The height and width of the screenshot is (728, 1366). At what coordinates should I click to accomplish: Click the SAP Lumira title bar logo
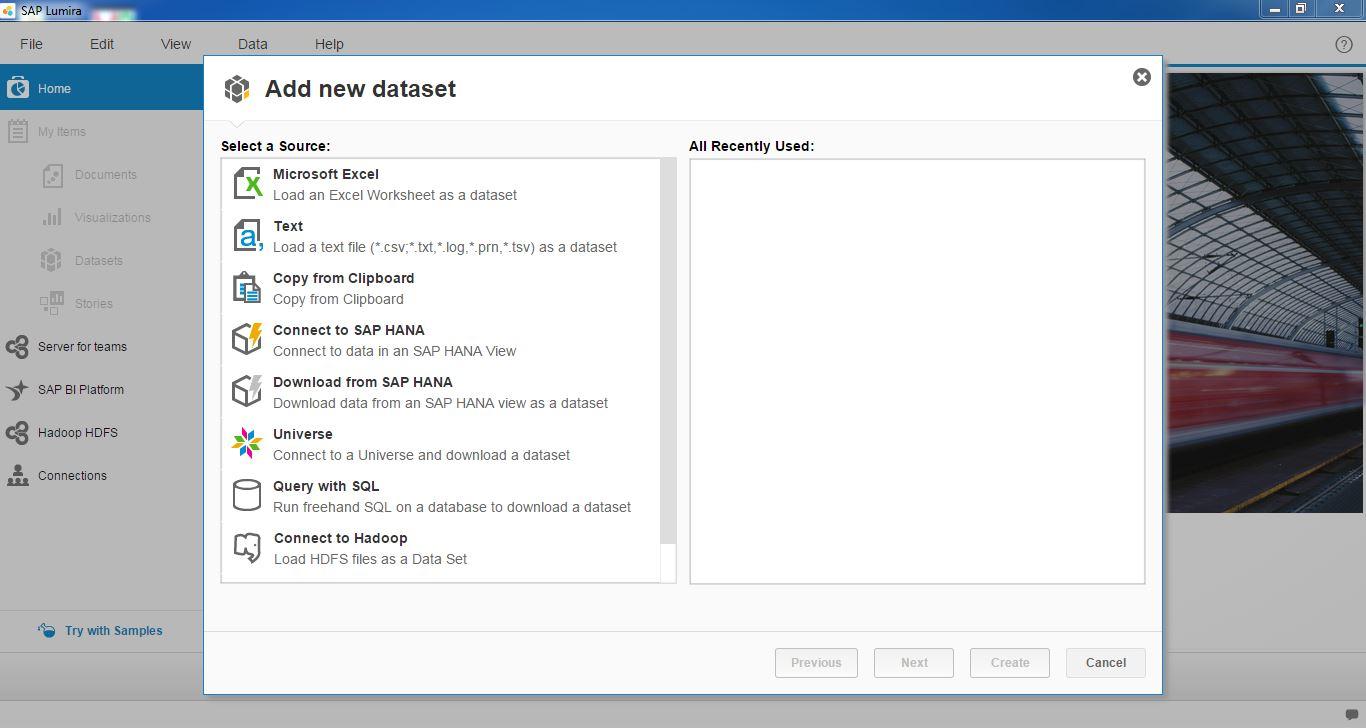(9, 10)
